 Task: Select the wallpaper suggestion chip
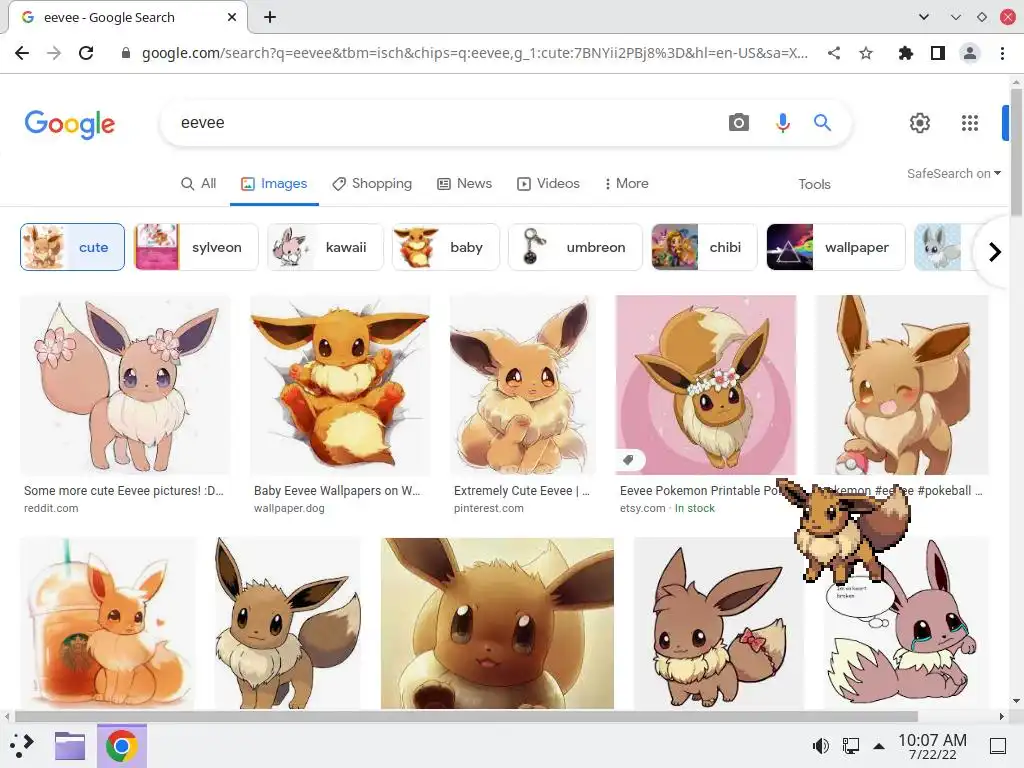click(836, 247)
